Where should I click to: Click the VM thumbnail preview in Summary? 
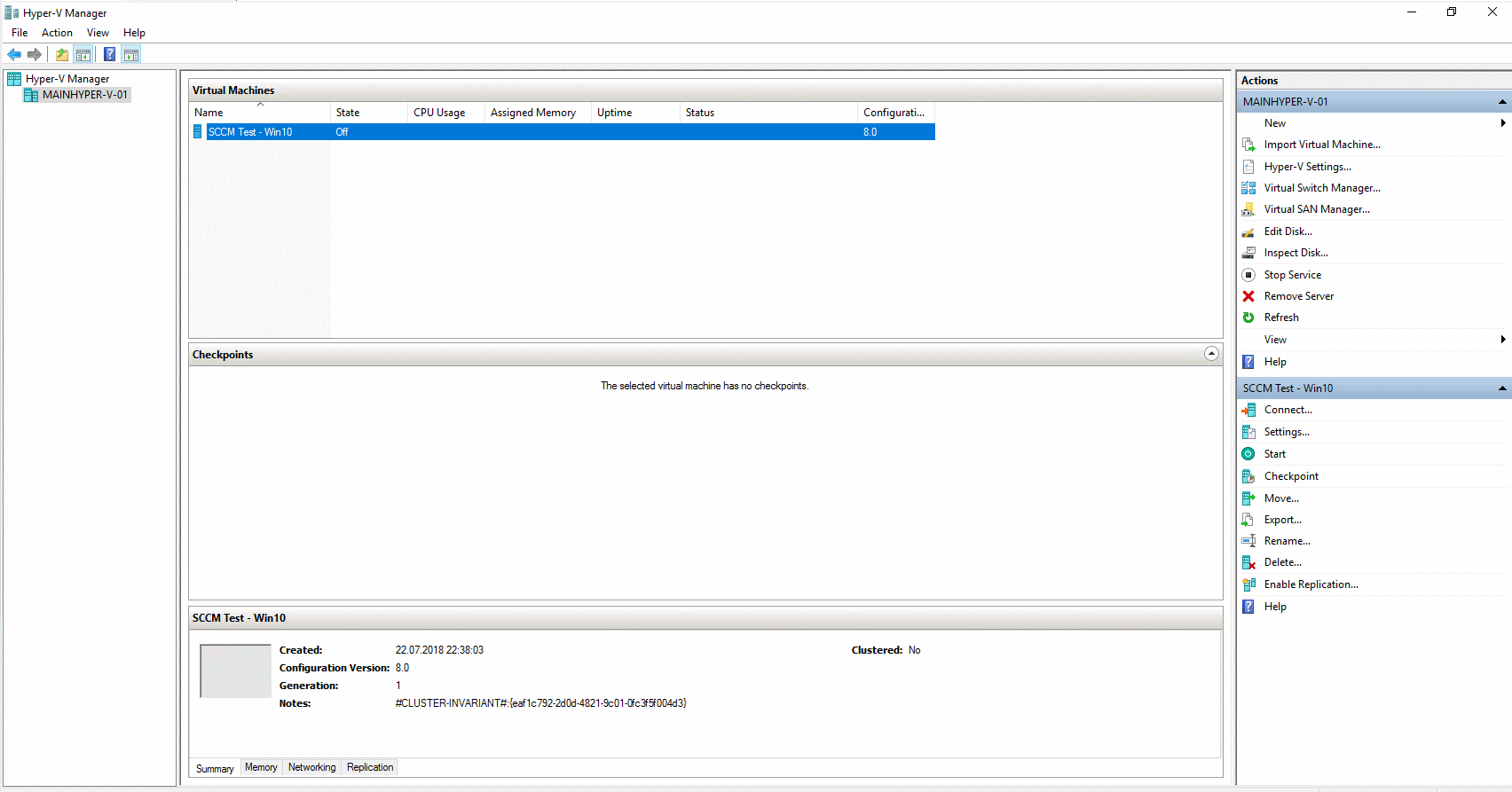click(x=235, y=671)
